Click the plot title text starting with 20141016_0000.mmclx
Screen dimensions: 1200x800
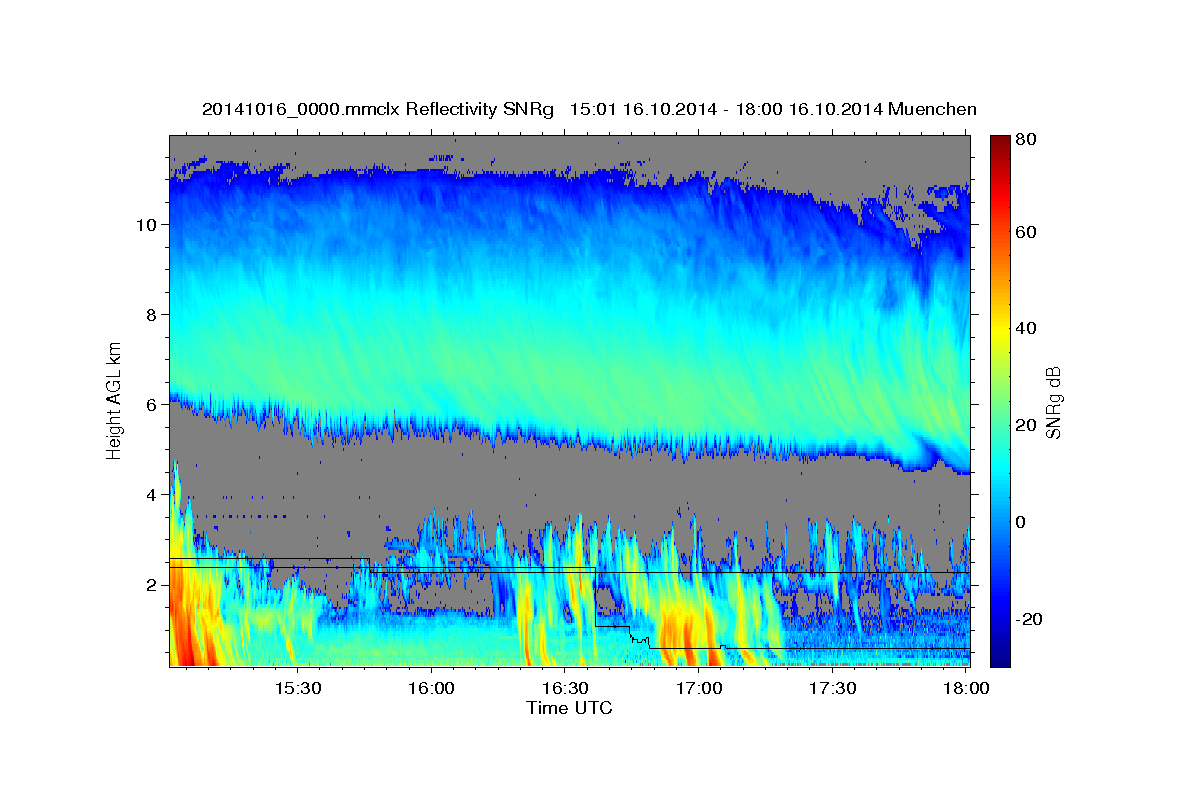(589, 109)
